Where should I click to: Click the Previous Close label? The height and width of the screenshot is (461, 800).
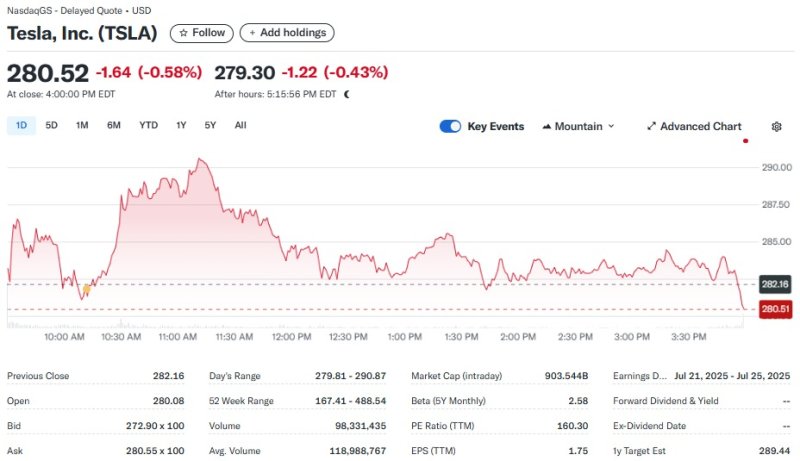(38, 376)
